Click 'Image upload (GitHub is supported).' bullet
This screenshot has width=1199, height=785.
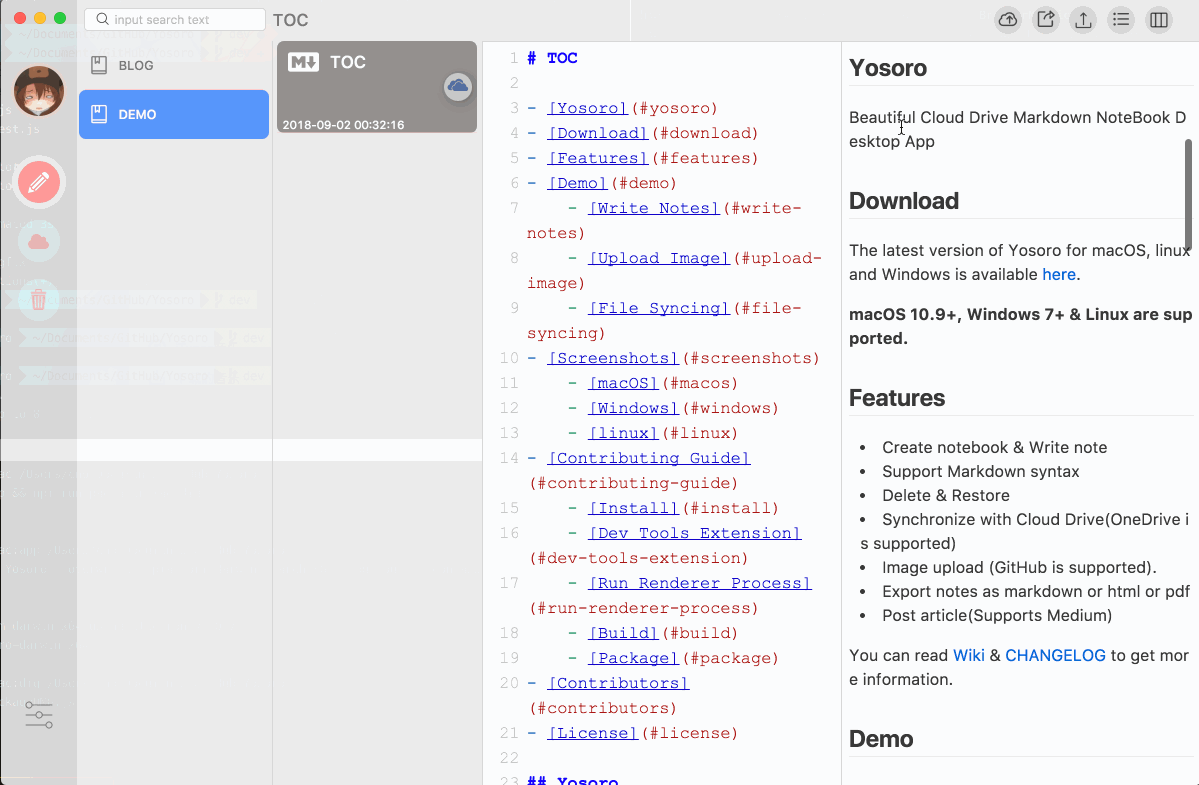tap(1019, 567)
